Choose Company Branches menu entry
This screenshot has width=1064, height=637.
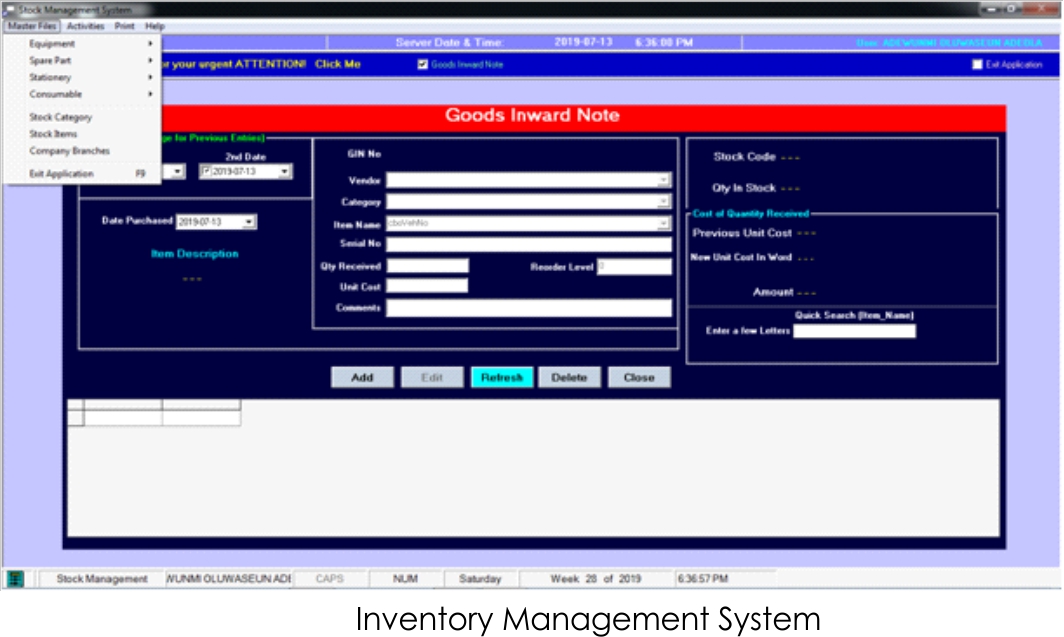point(69,151)
